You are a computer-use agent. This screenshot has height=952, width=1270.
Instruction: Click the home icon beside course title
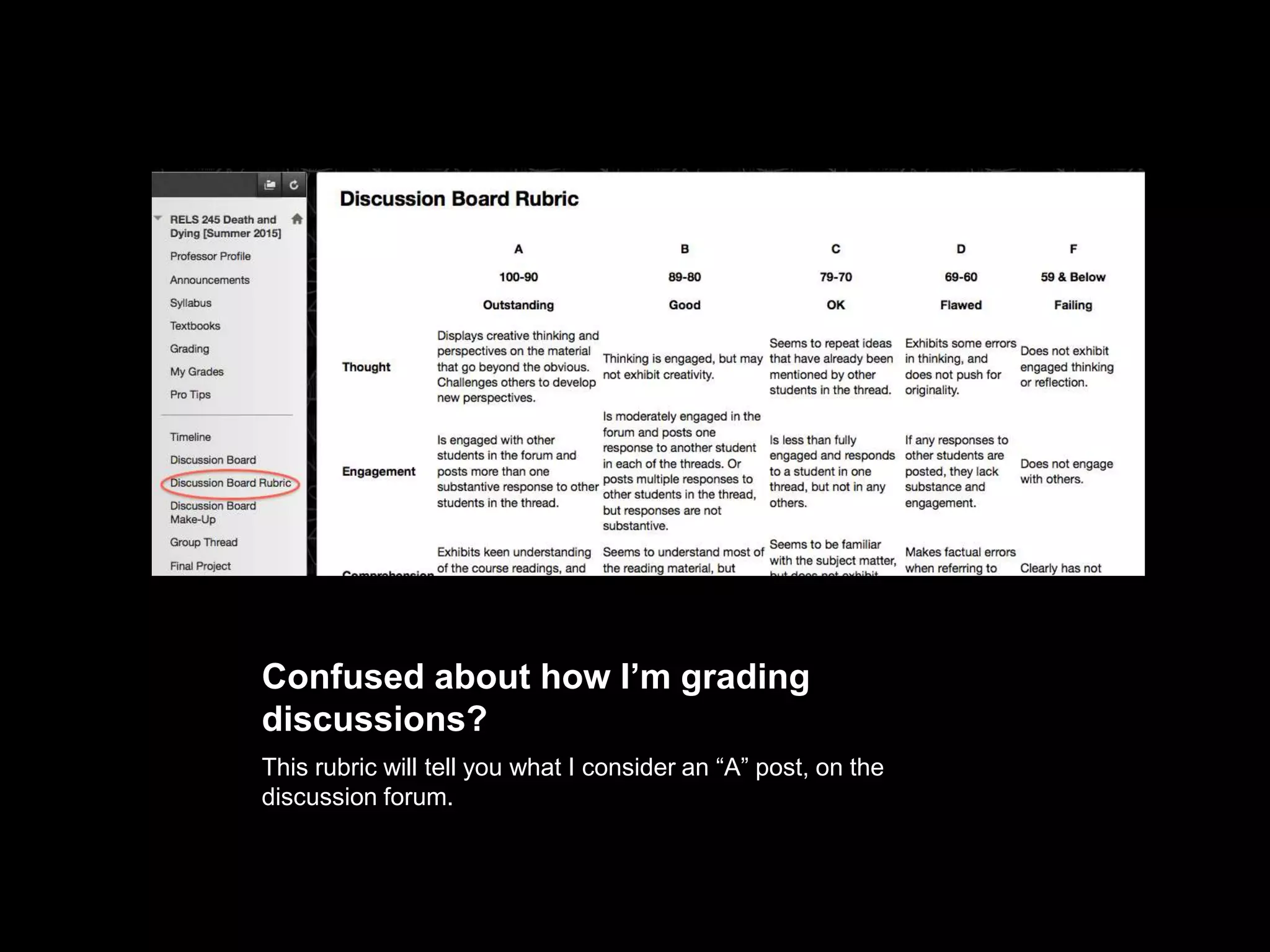click(297, 219)
